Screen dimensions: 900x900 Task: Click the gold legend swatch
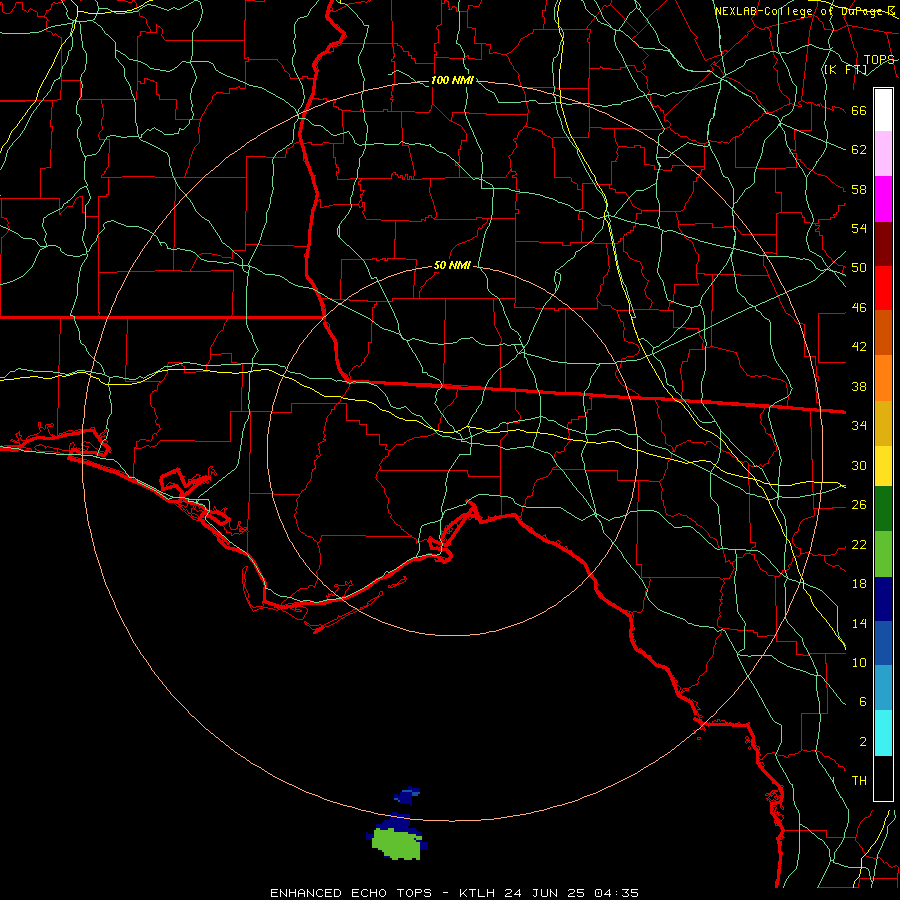(883, 423)
